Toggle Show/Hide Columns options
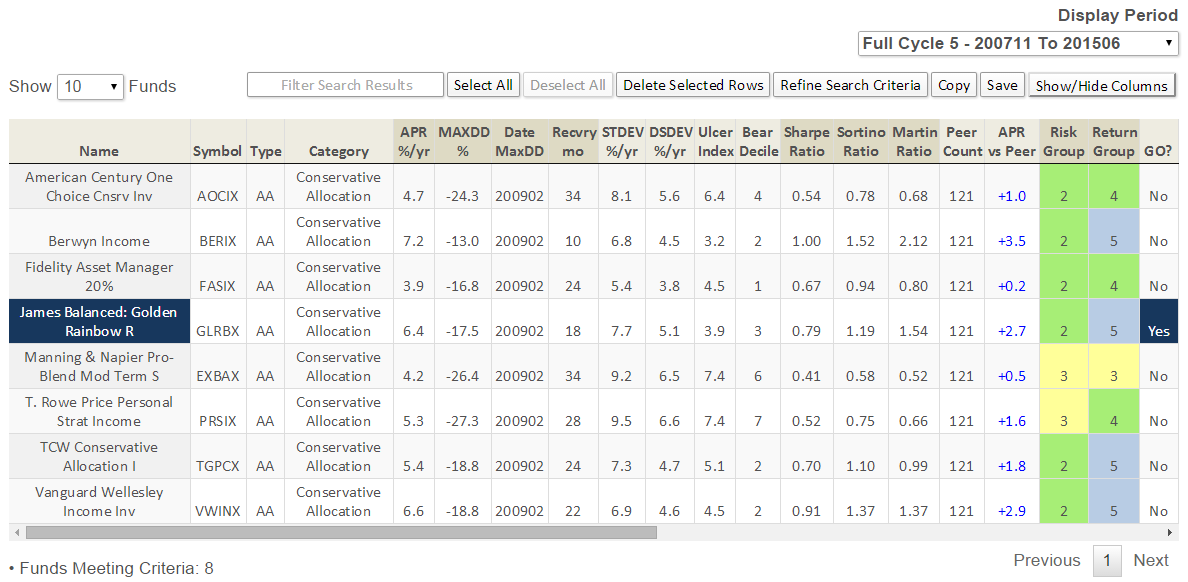Viewport: 1188px width, 582px height. pos(1101,86)
